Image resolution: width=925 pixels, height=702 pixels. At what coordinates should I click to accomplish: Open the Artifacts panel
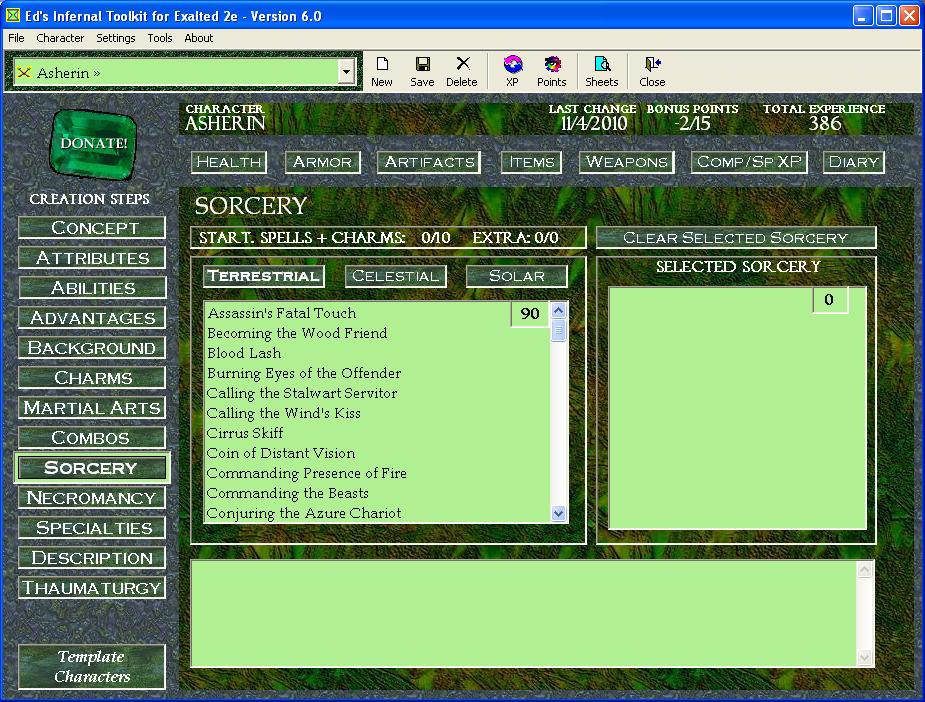[429, 162]
